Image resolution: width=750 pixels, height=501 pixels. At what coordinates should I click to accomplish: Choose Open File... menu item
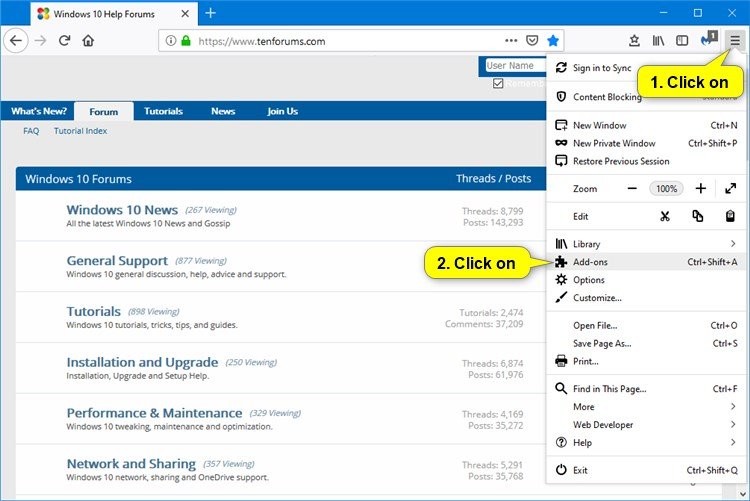[x=647, y=325]
